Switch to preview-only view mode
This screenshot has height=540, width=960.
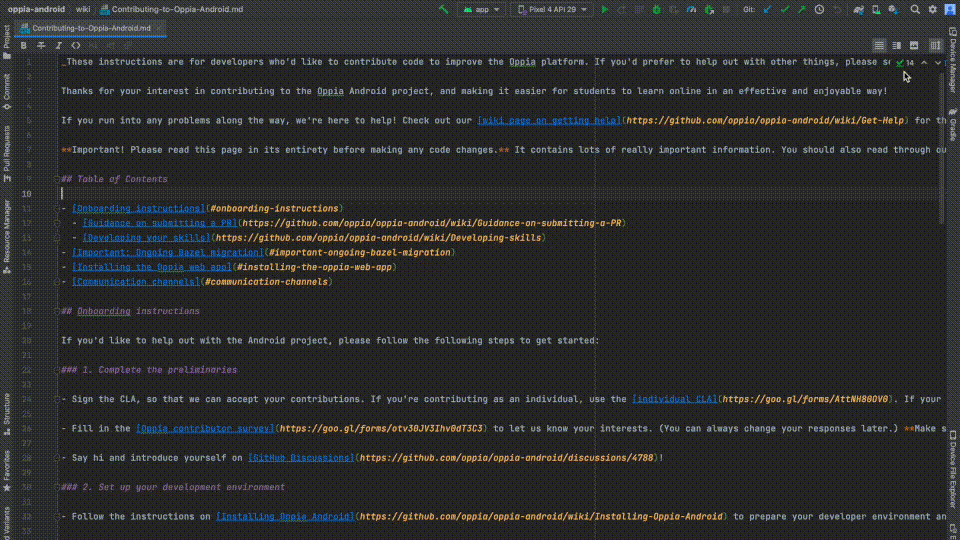tap(914, 45)
